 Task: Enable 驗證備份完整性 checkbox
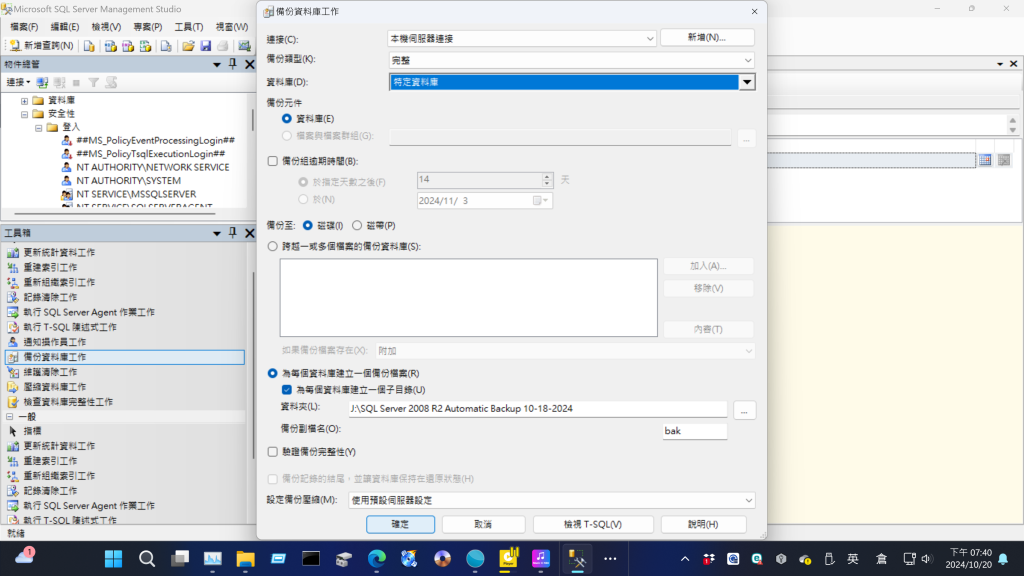click(273, 452)
